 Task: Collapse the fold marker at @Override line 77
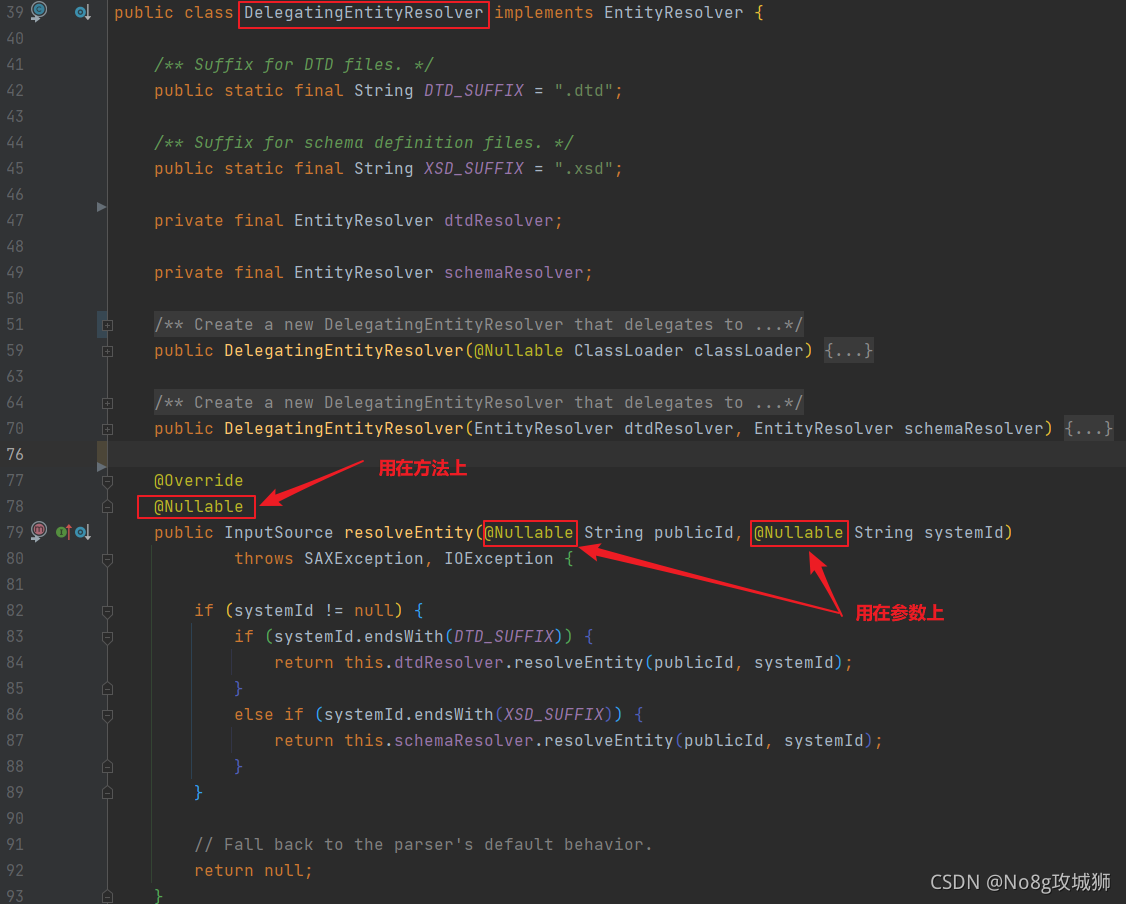tap(107, 481)
